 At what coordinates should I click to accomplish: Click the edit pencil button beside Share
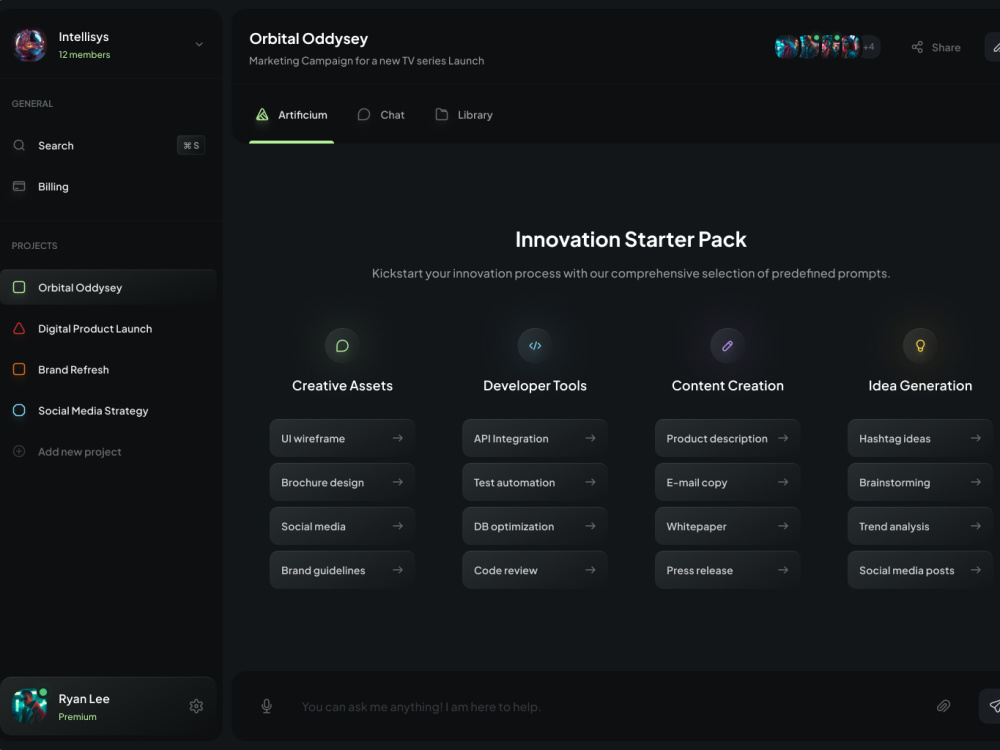coord(994,47)
